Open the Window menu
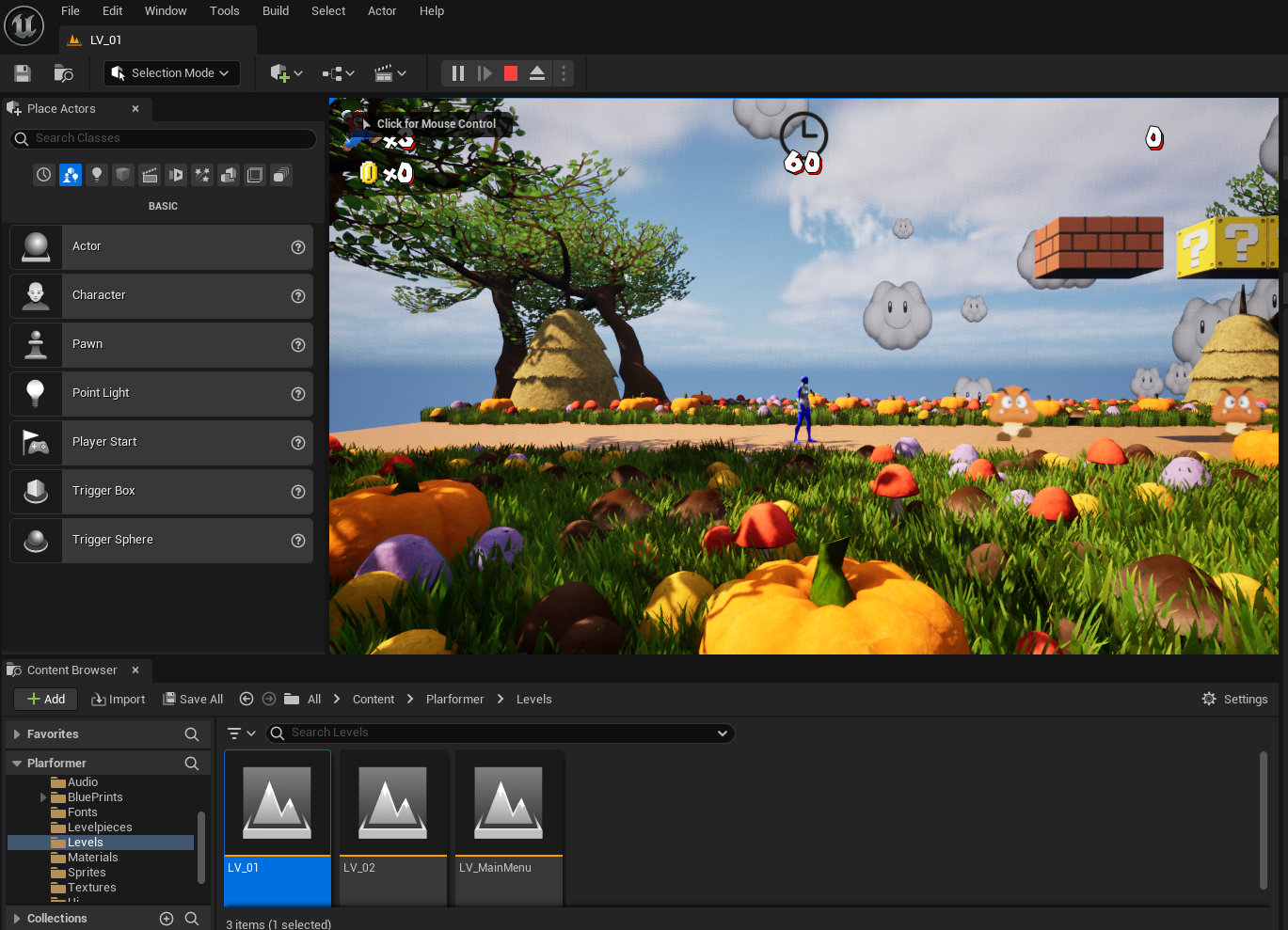The height and width of the screenshot is (930, 1288). (166, 11)
